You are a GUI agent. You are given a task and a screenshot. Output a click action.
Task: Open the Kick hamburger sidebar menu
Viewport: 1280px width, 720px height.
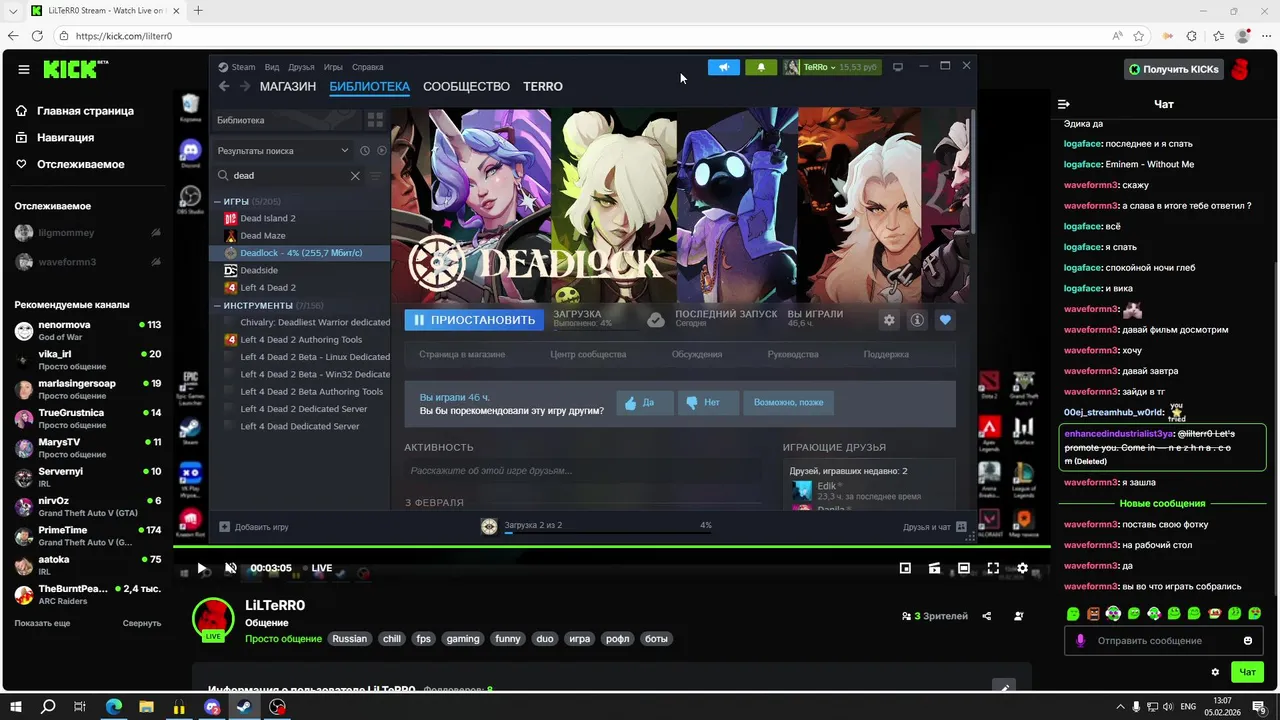(23, 69)
